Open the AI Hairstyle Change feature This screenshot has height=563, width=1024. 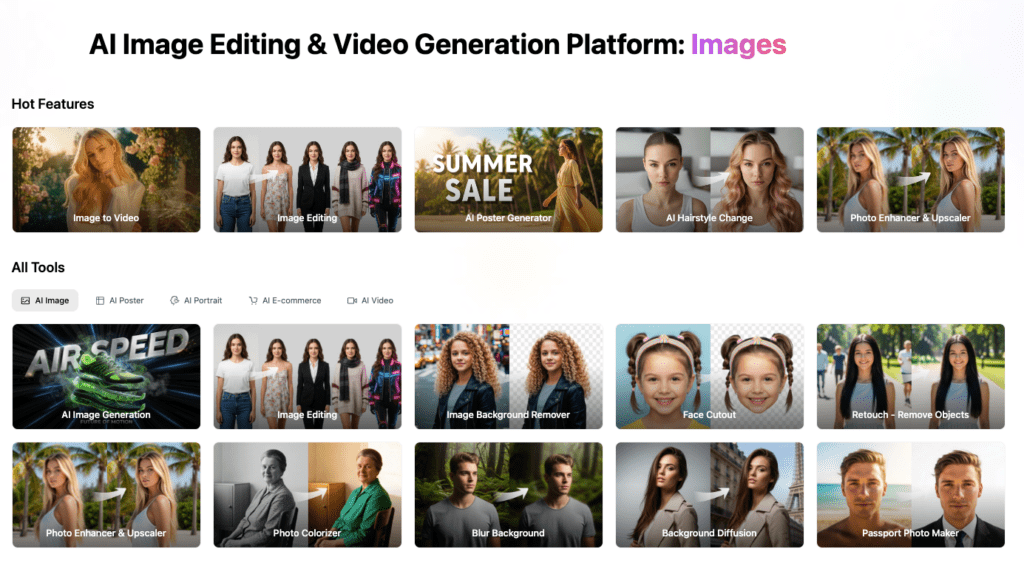709,180
